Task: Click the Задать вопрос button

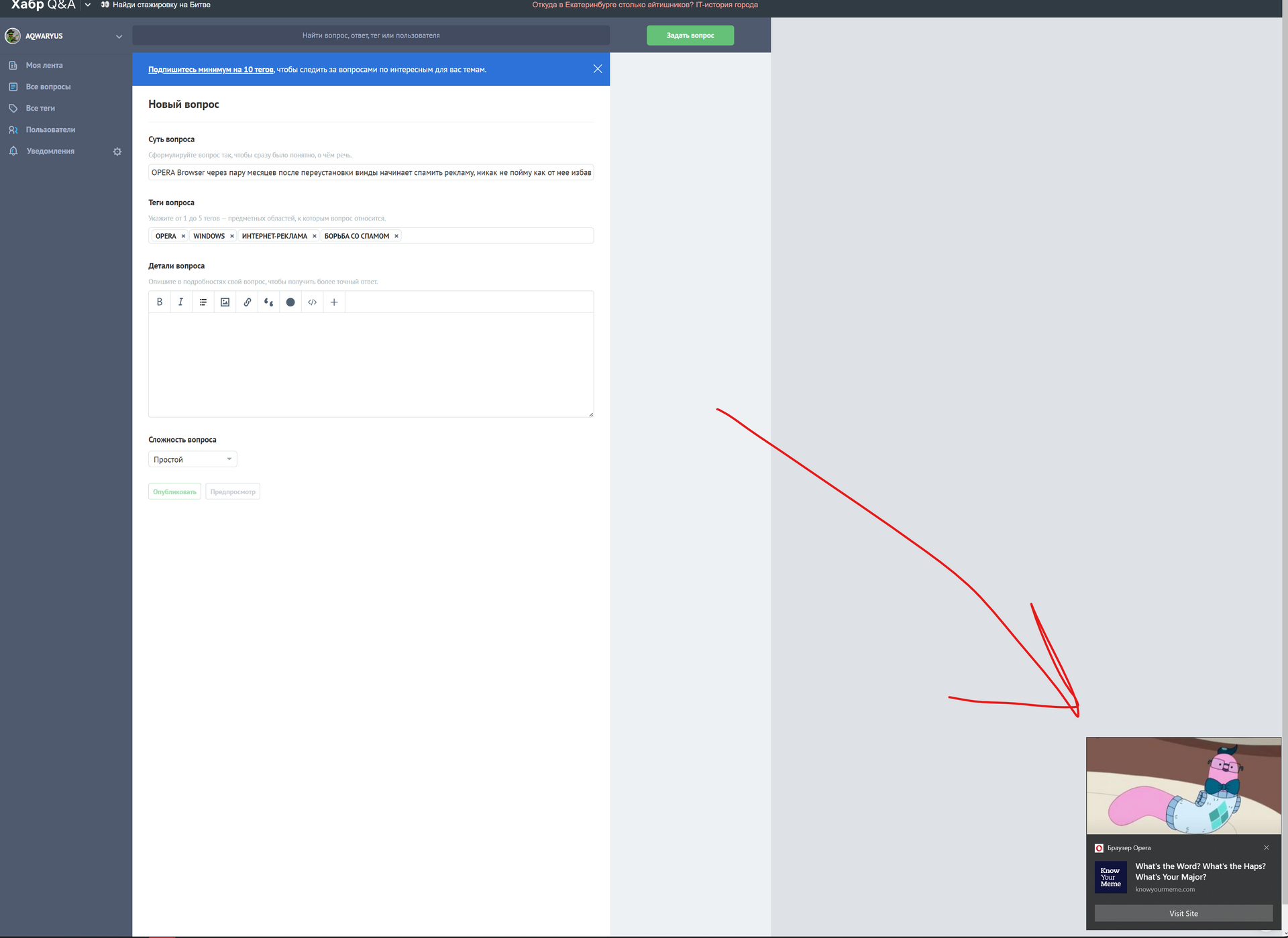Action: [x=690, y=36]
